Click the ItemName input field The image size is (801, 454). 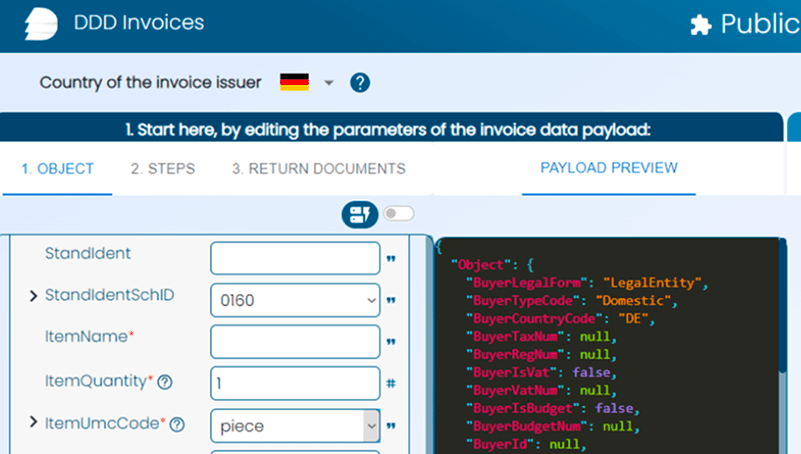pyautogui.click(x=295, y=341)
